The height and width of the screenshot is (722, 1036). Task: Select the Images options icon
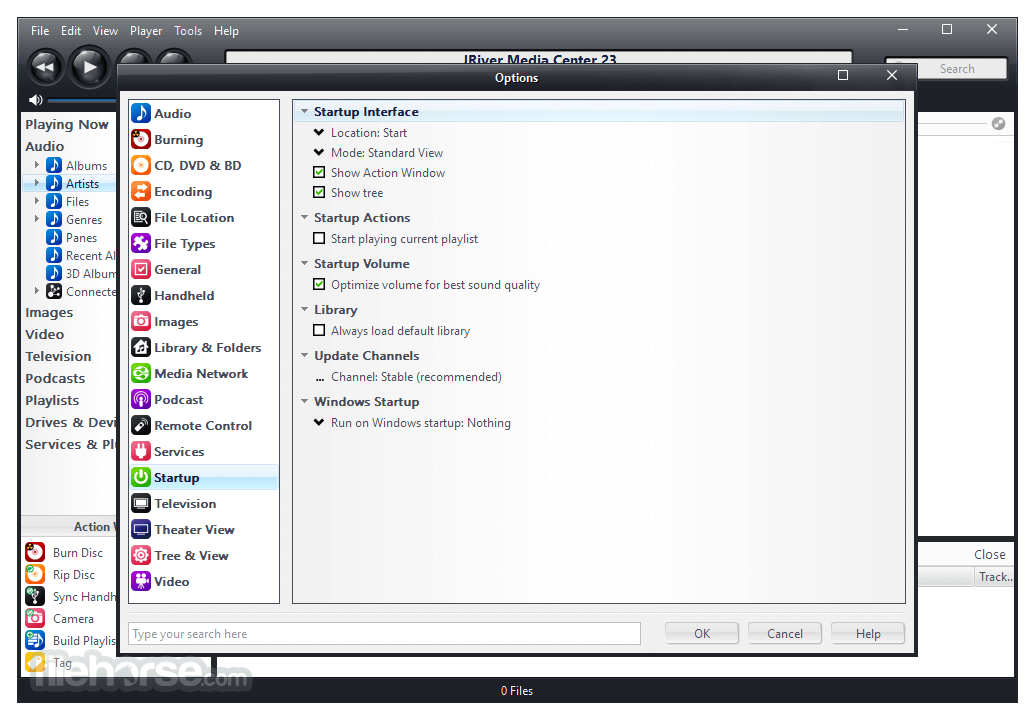(141, 322)
